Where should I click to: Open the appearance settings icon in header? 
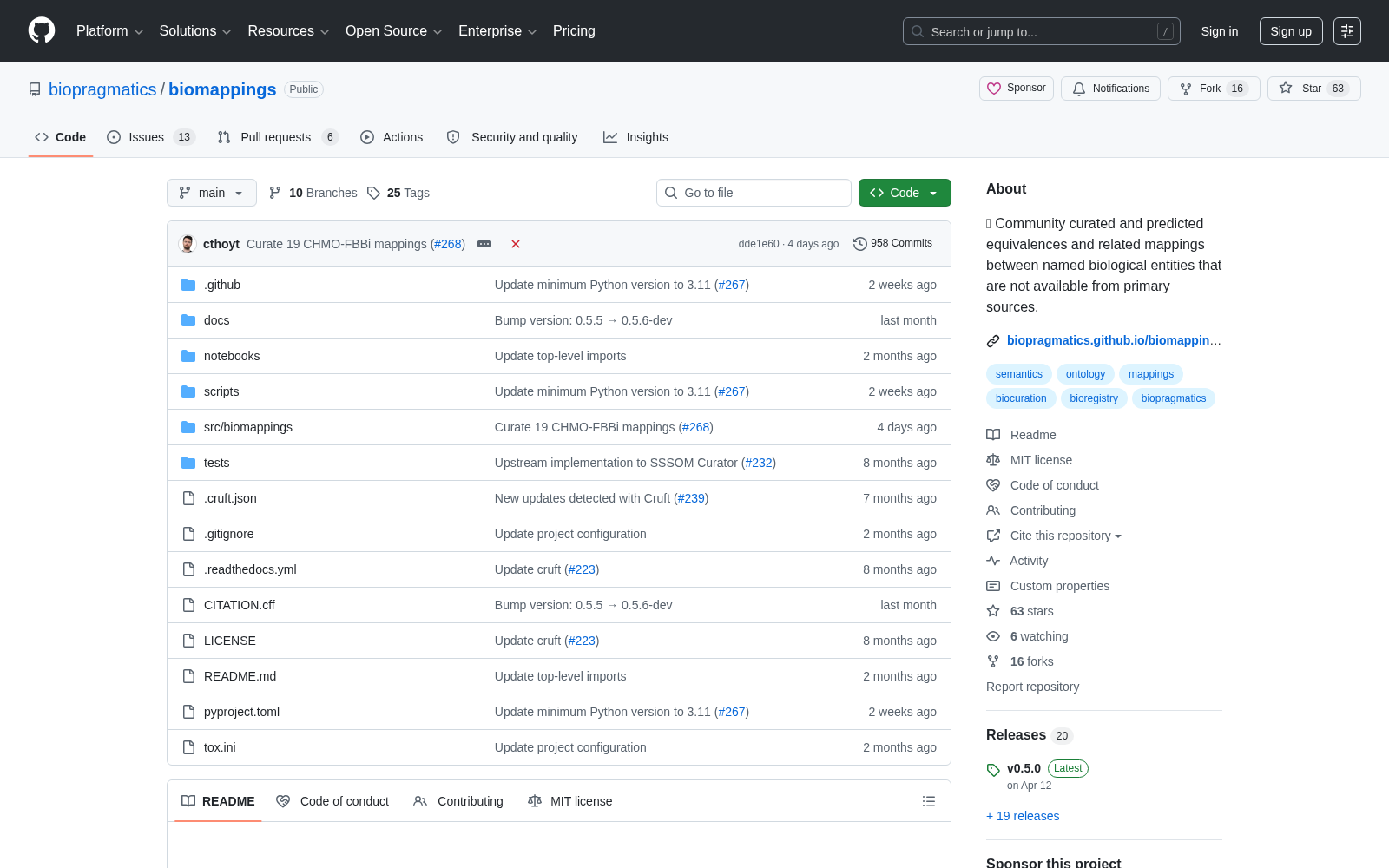click(1347, 31)
